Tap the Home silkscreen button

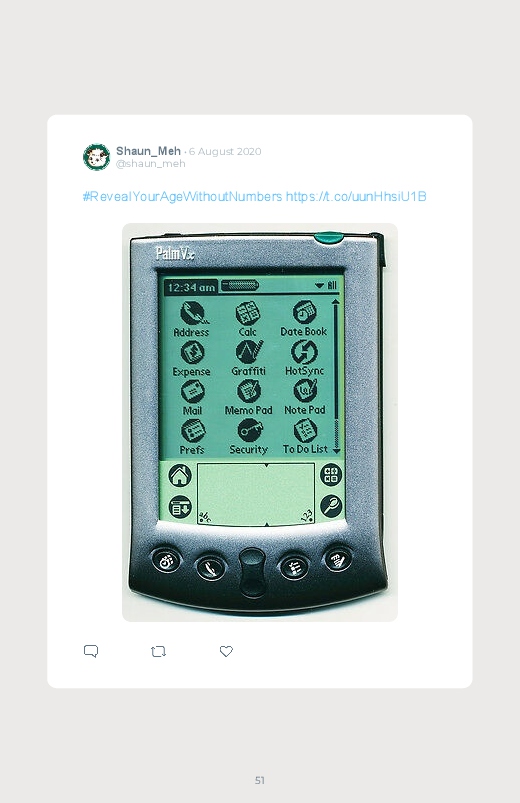[180, 475]
